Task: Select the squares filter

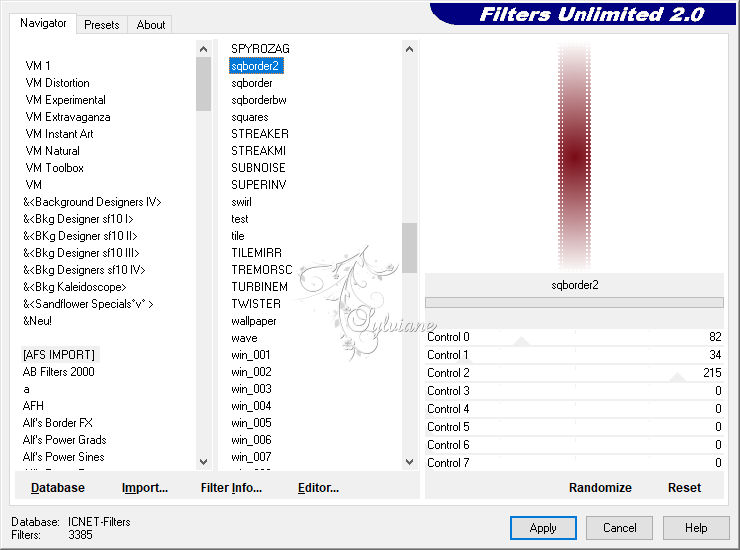Action: coord(250,117)
